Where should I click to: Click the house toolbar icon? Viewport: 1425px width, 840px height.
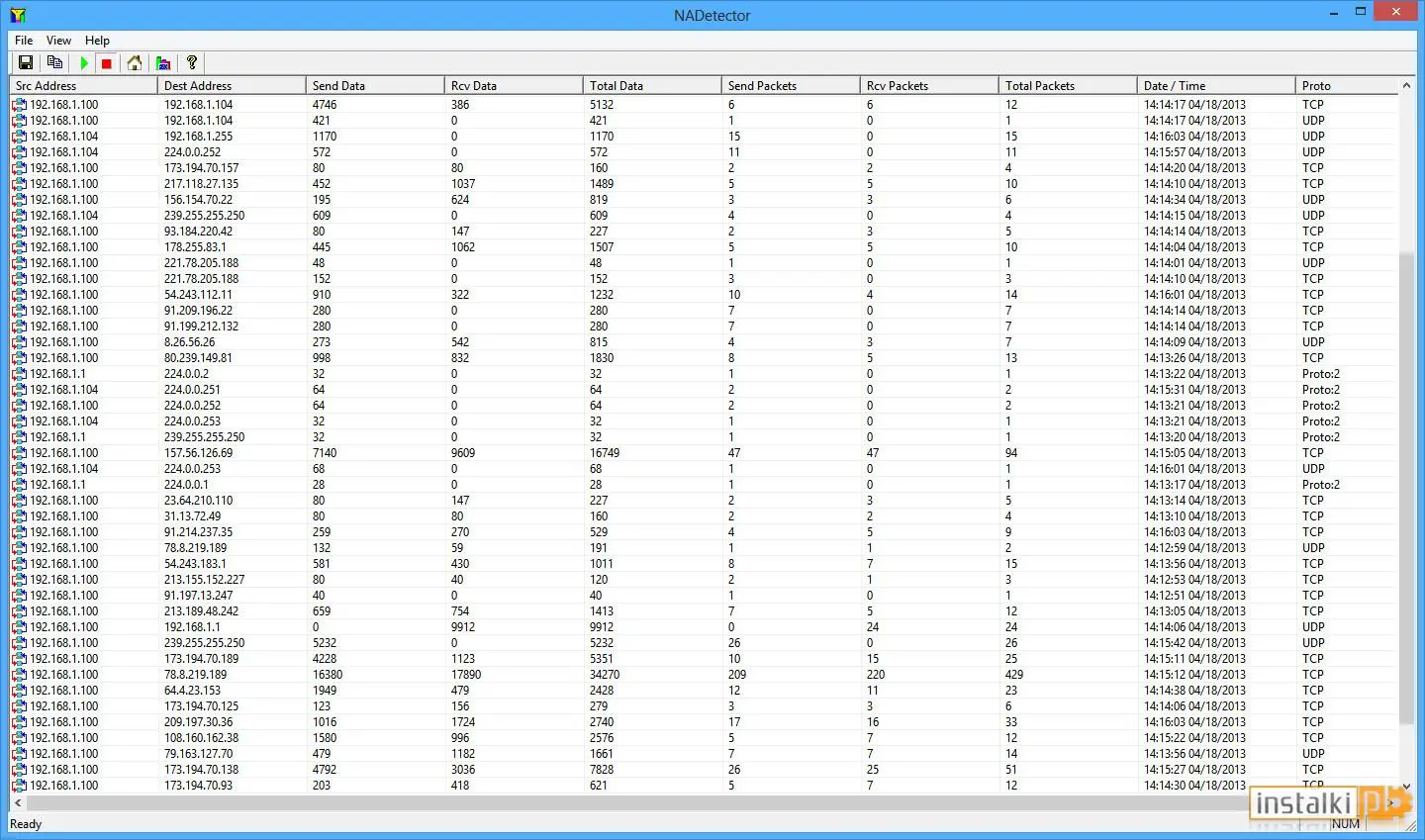pos(135,63)
